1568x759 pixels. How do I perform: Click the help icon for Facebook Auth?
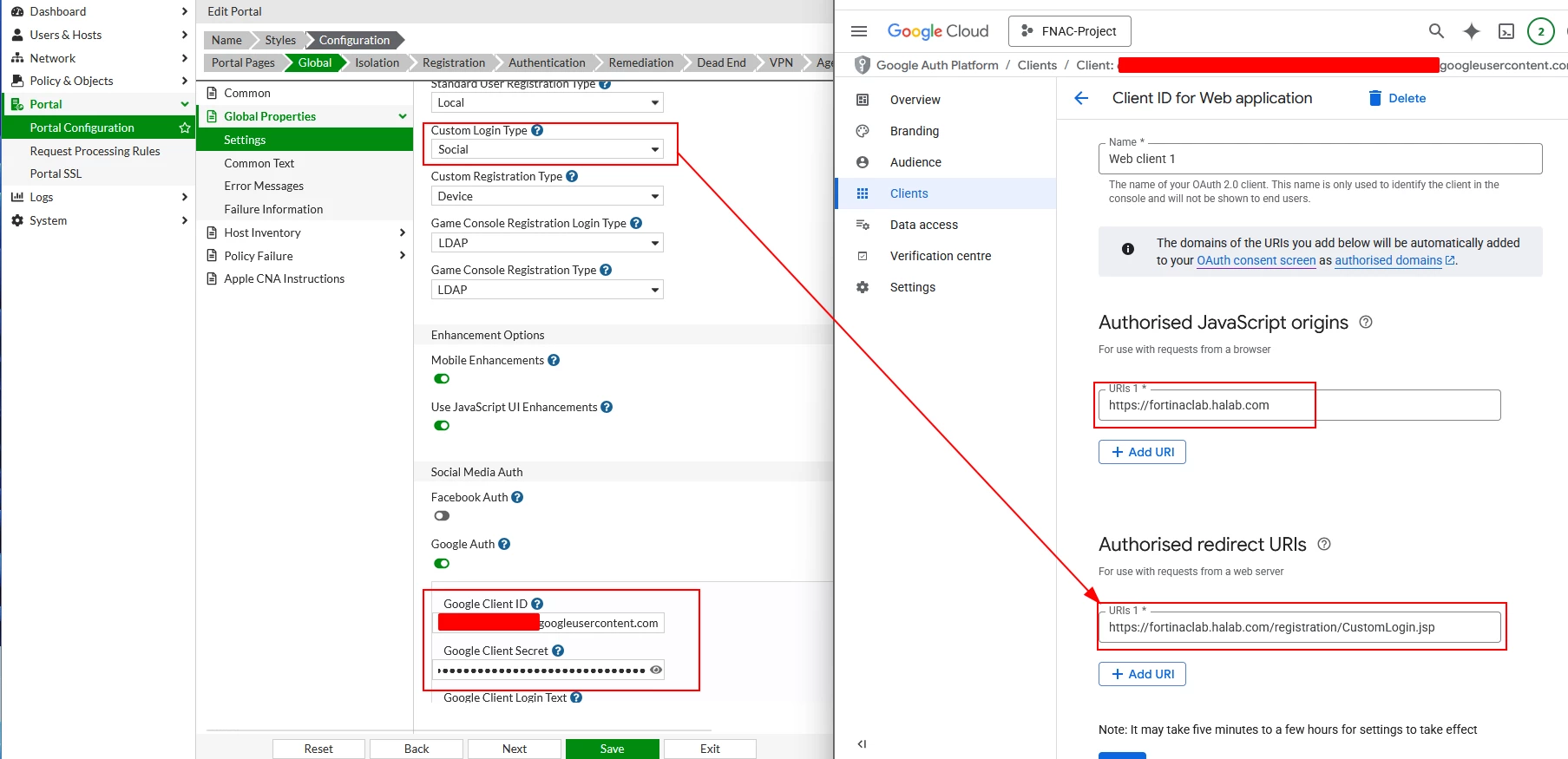click(x=517, y=497)
